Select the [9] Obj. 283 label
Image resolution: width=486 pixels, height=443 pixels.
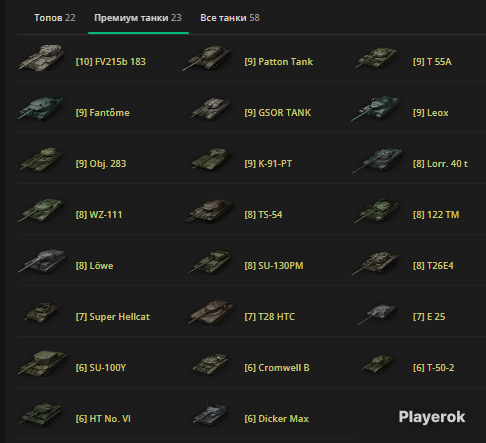coord(101,164)
